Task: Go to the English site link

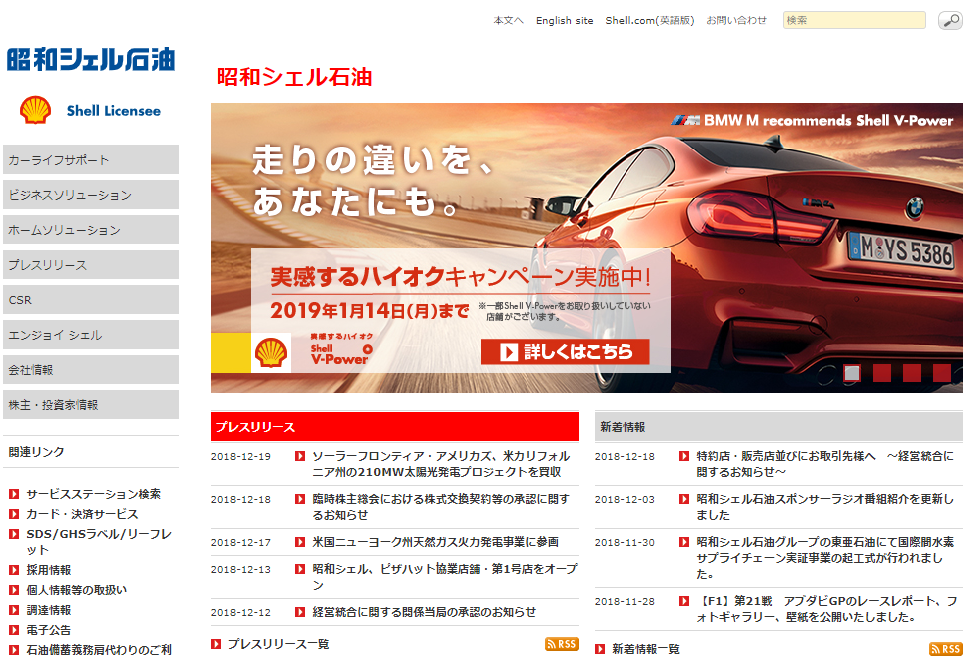Action: [x=564, y=20]
